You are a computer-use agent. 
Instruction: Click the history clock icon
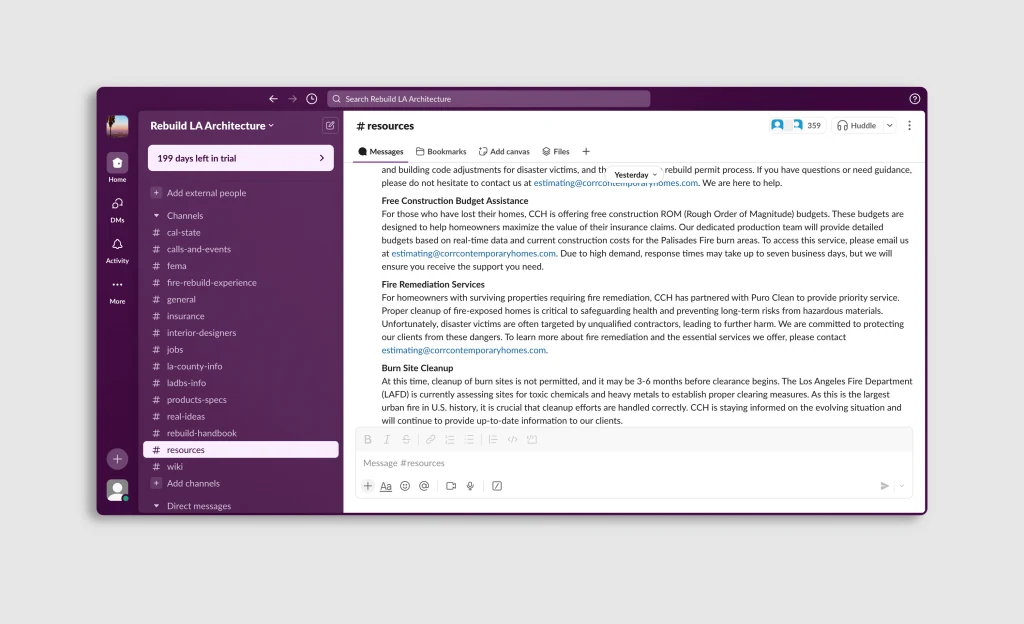tap(312, 99)
